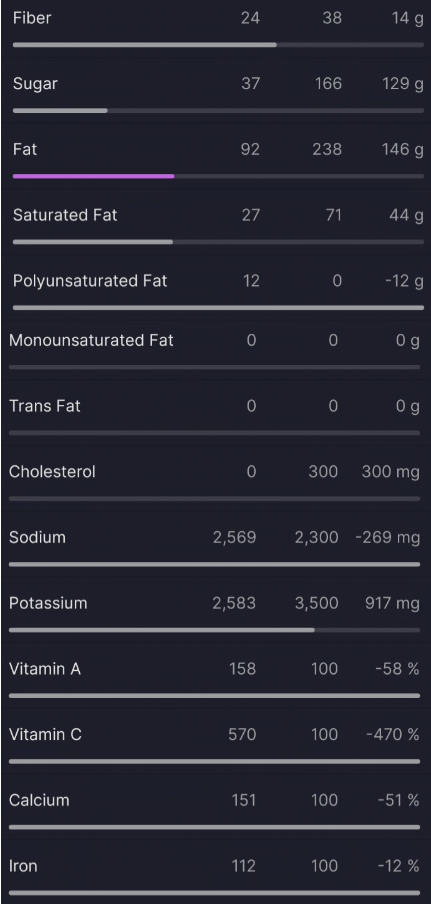Image resolution: width=431 pixels, height=905 pixels.
Task: Click the Sodium goal value 2,300
Action: 316,537
